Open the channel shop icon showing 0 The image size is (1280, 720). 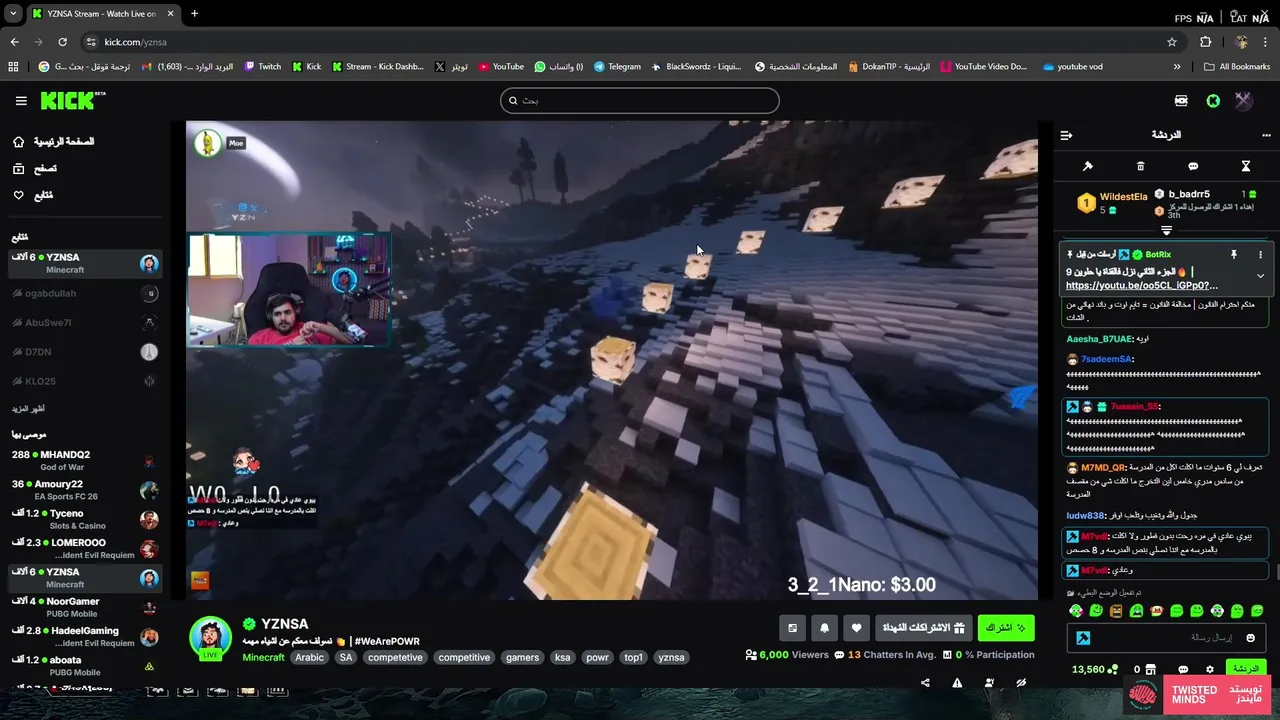1144,670
